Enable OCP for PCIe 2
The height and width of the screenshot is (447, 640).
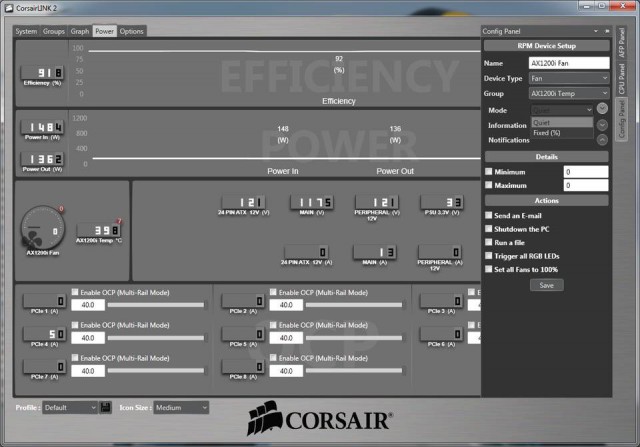273,292
